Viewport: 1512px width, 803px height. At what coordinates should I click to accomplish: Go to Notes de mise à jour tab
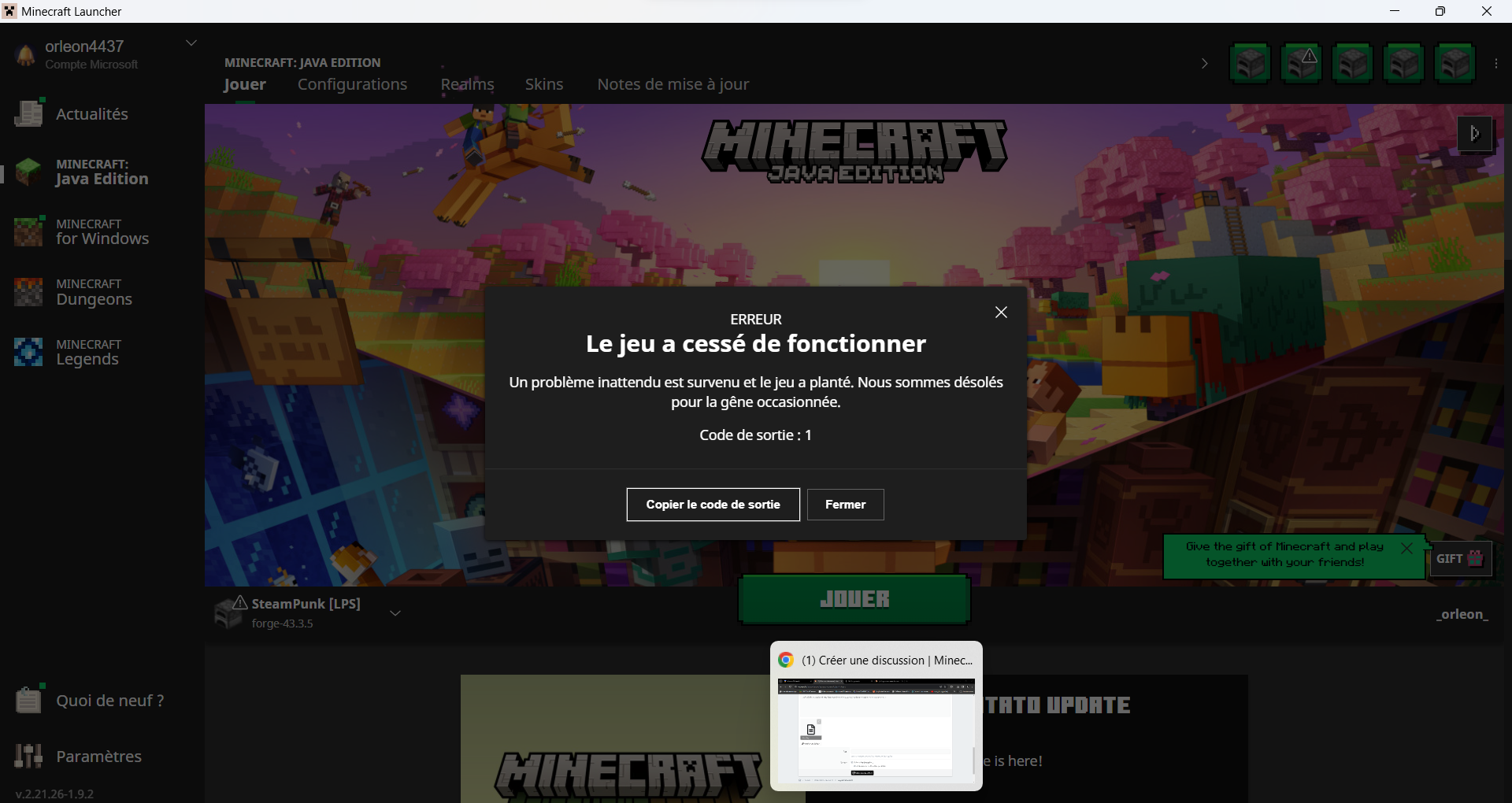point(673,84)
